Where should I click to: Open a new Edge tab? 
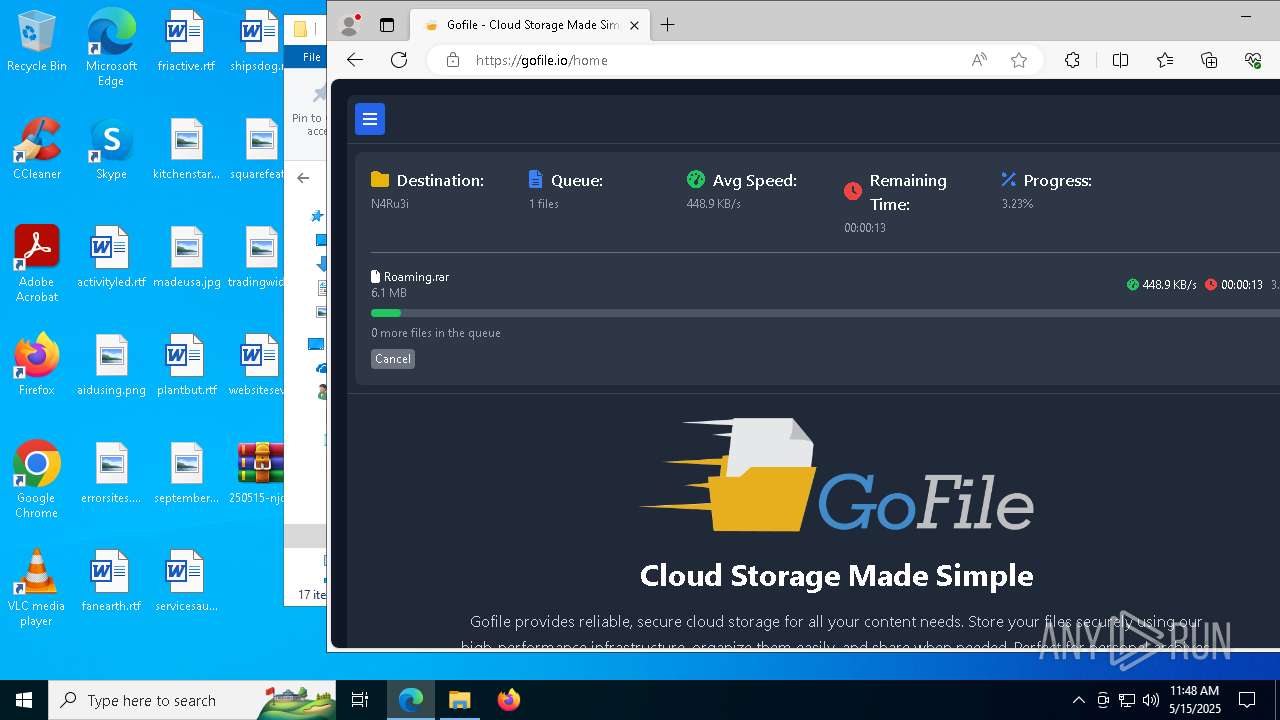668,25
